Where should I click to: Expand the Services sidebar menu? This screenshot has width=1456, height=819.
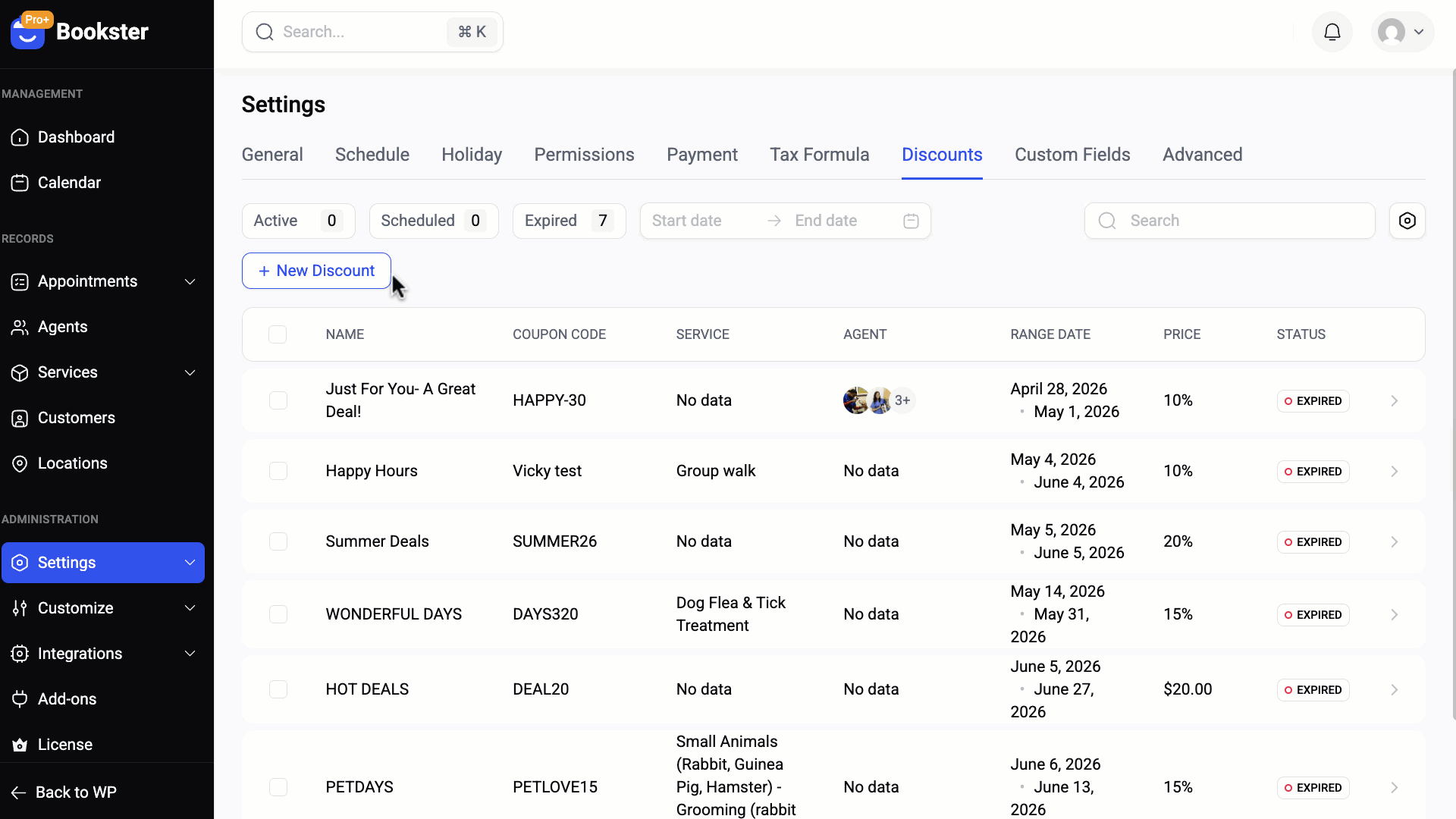click(x=190, y=372)
